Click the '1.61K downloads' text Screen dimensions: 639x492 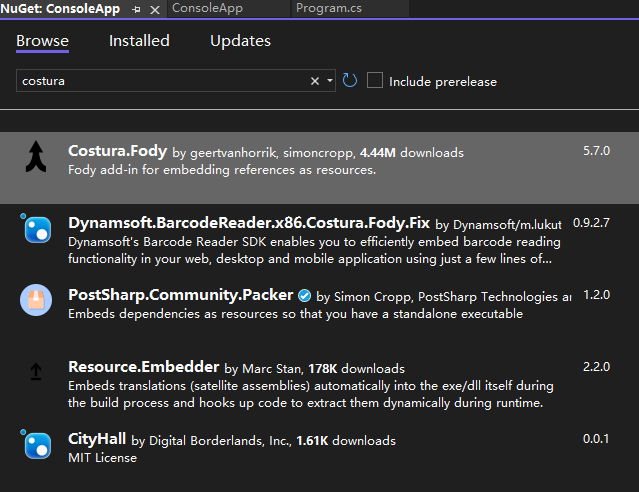click(x=346, y=441)
